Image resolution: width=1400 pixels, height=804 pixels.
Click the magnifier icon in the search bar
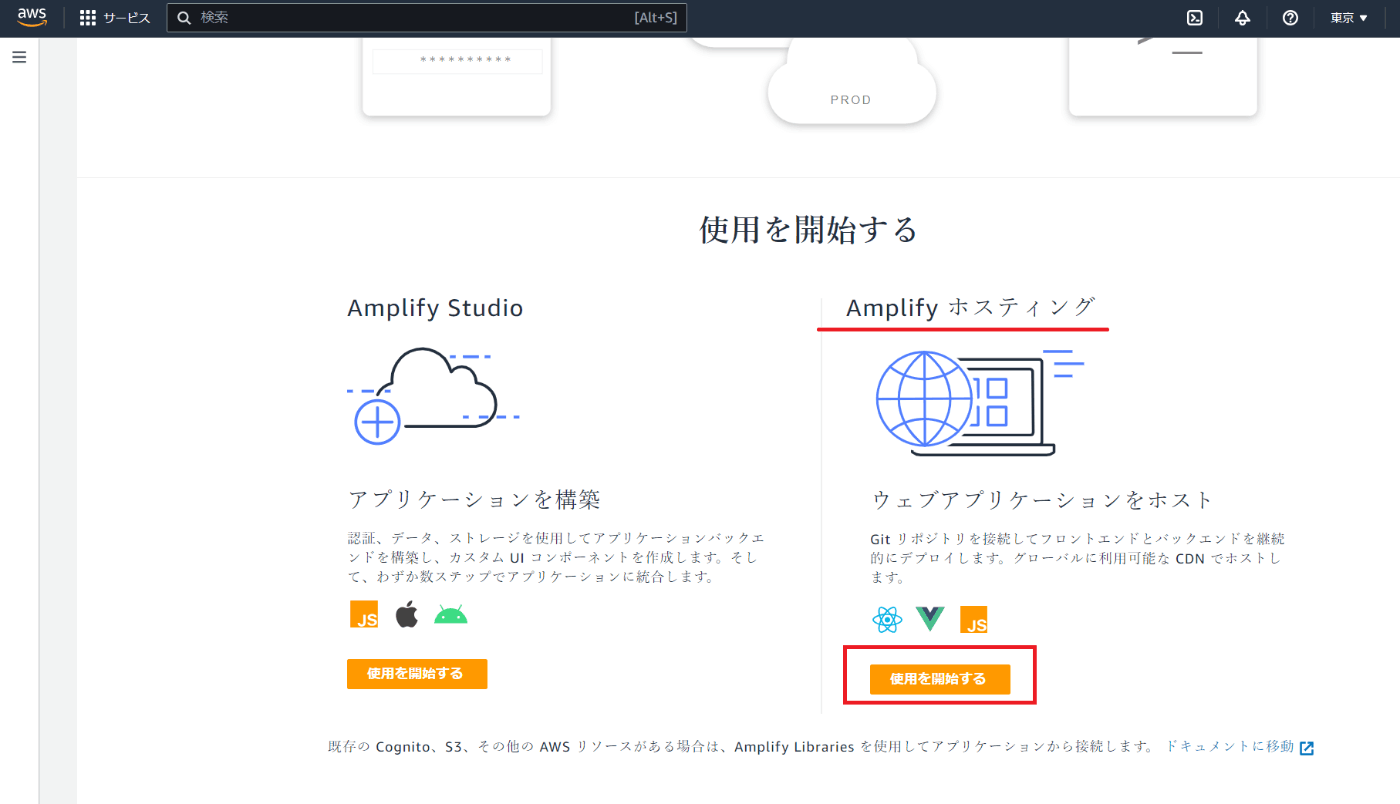pyautogui.click(x=184, y=17)
